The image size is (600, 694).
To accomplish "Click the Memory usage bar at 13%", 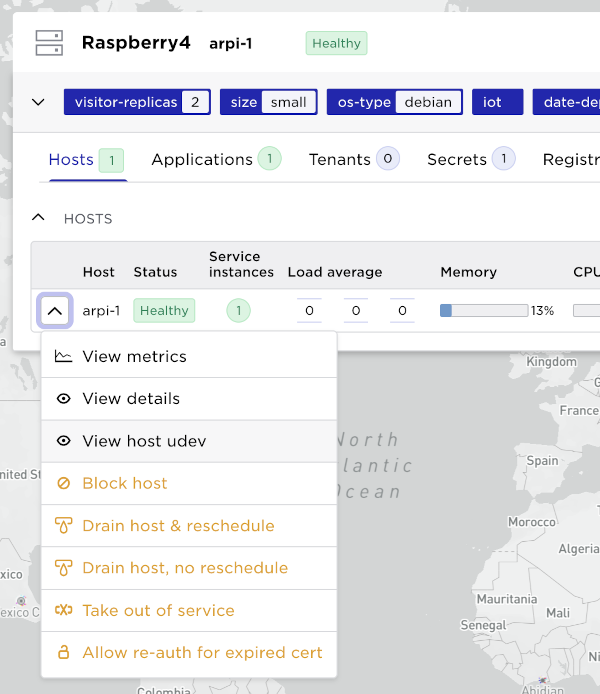I will point(484,311).
